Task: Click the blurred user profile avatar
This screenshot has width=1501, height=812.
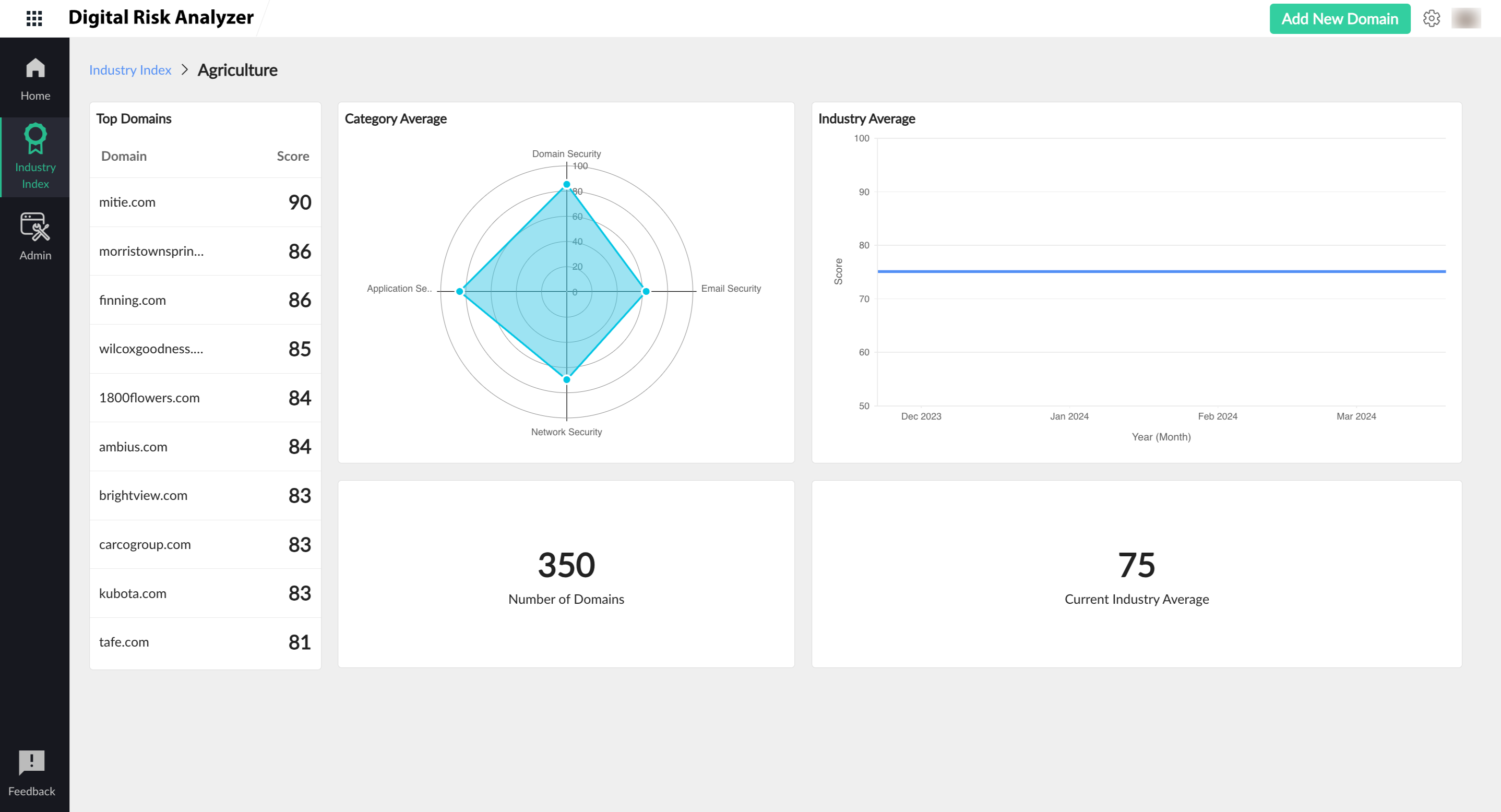Action: click(x=1466, y=19)
